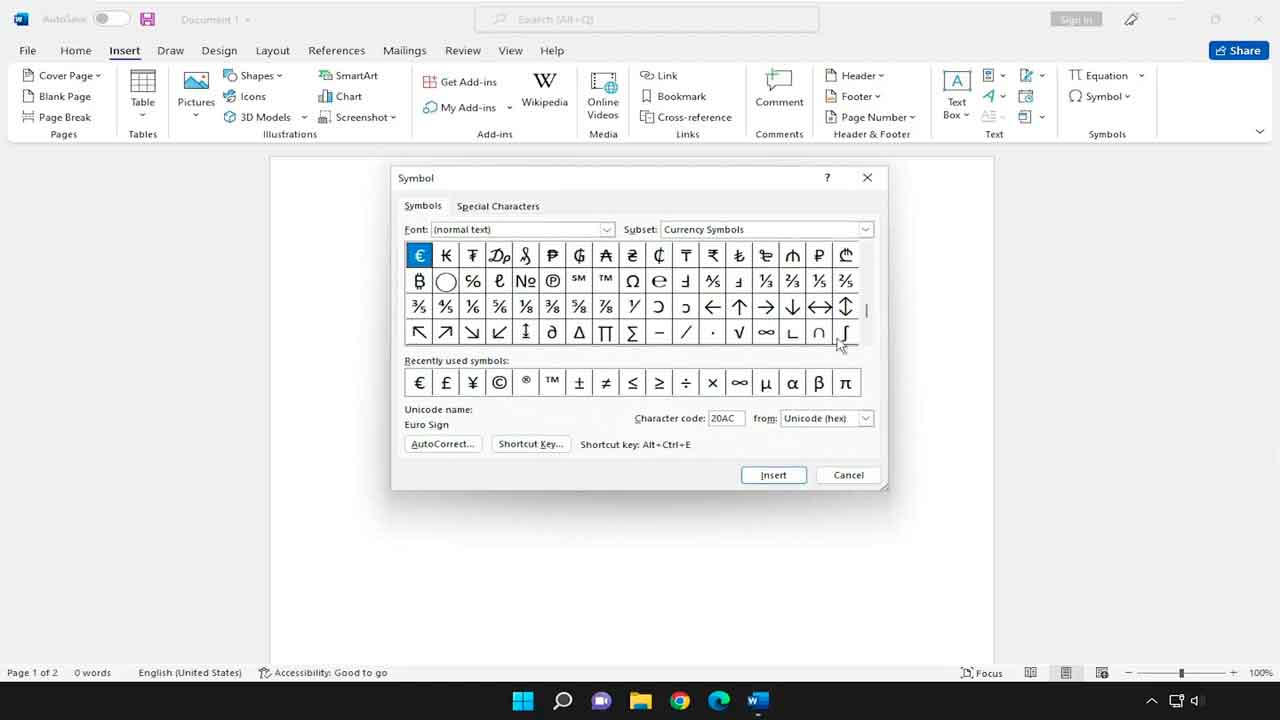Screen dimensions: 1280x720
Task: Open File Explorer from taskbar
Action: (x=641, y=700)
